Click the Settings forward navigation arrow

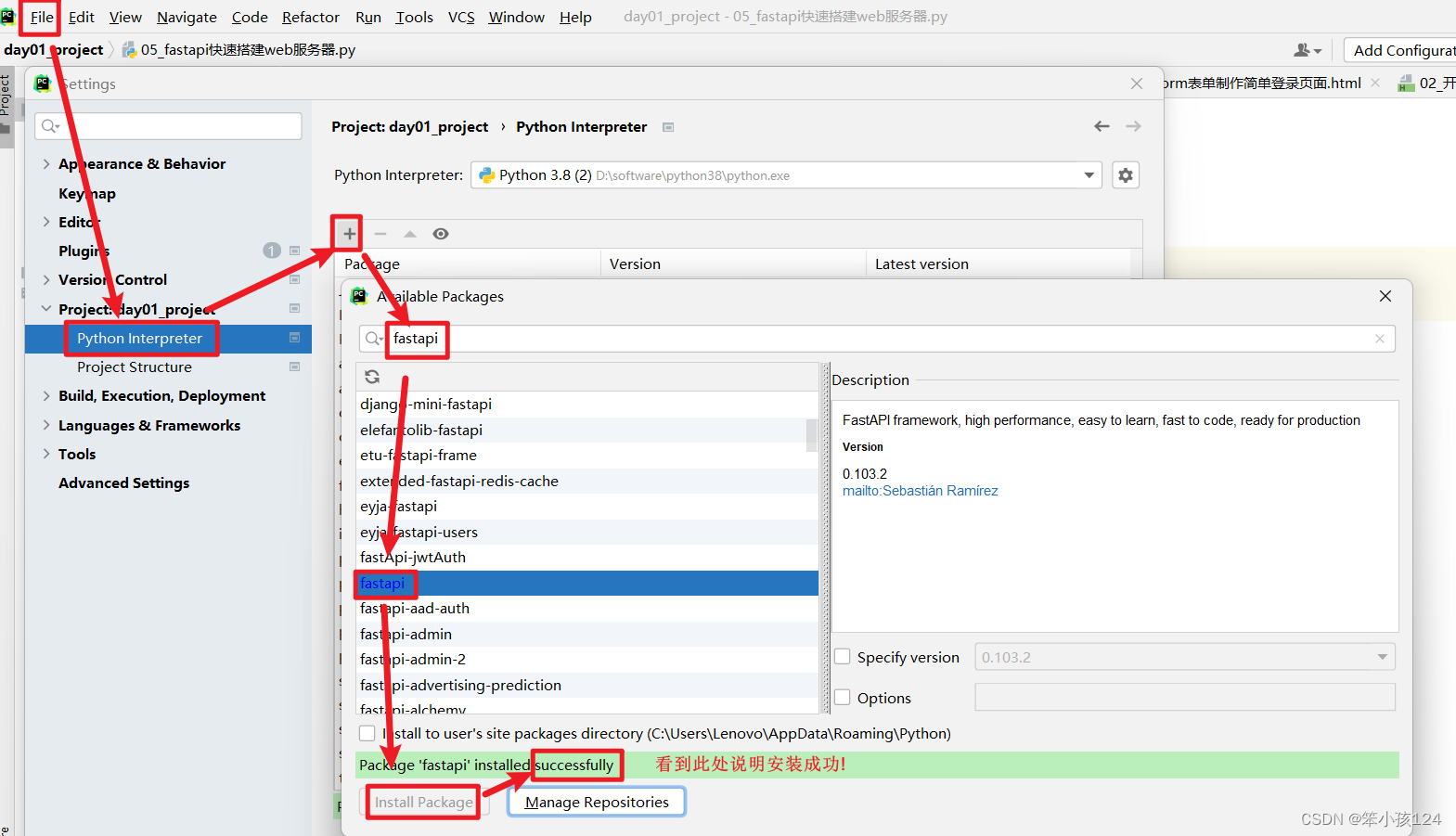1133,126
